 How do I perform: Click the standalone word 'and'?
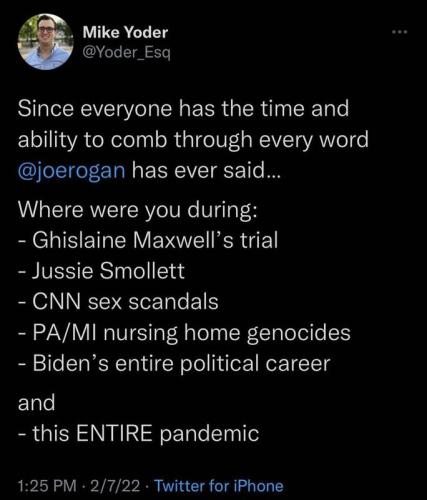click(36, 402)
